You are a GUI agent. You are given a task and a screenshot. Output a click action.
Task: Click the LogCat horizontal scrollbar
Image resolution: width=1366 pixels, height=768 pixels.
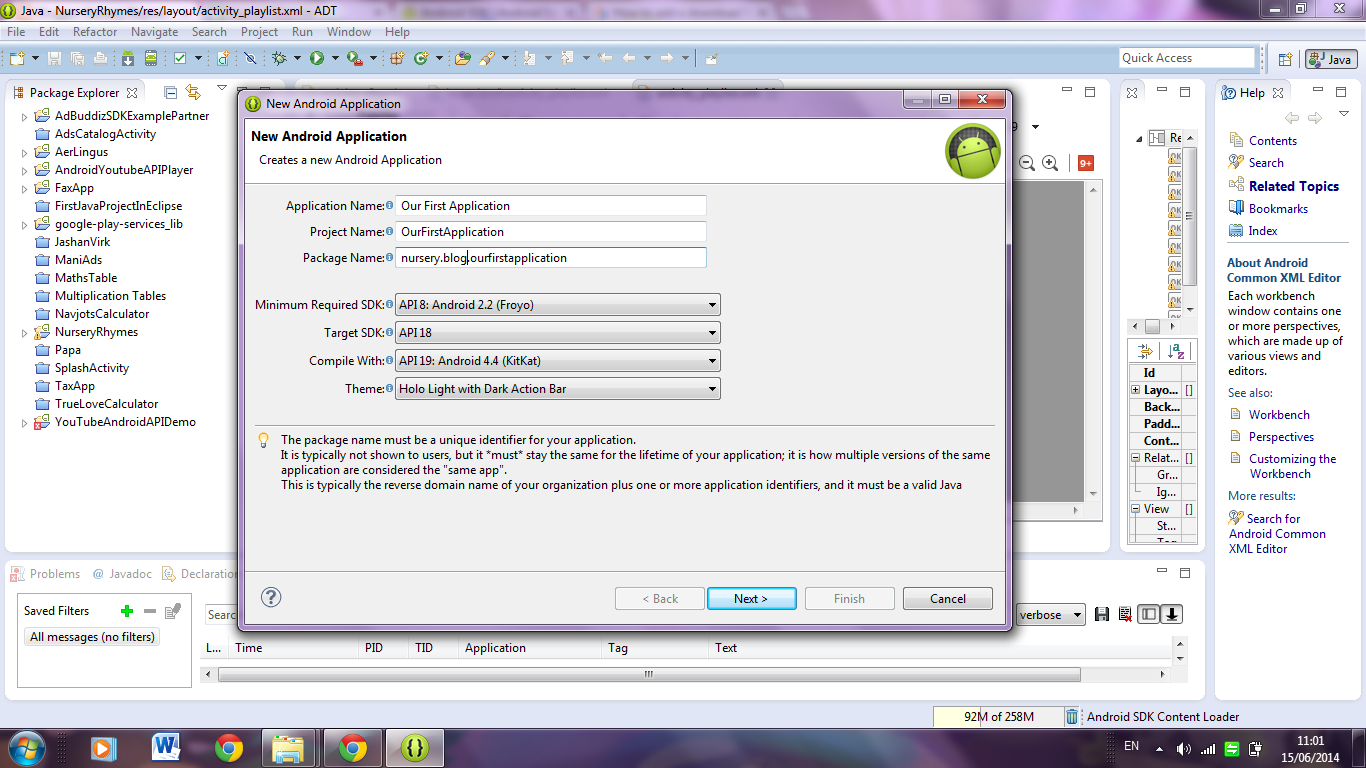click(x=648, y=675)
